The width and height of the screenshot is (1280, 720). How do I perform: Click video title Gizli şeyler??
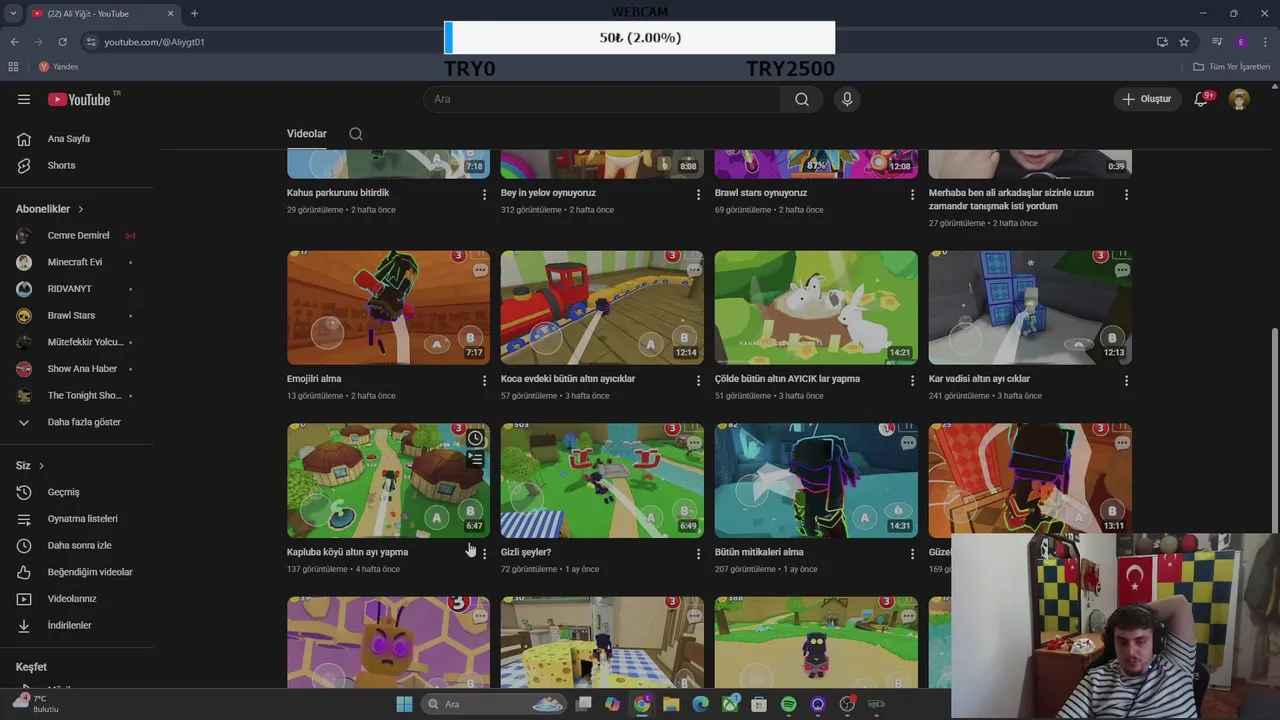526,552
